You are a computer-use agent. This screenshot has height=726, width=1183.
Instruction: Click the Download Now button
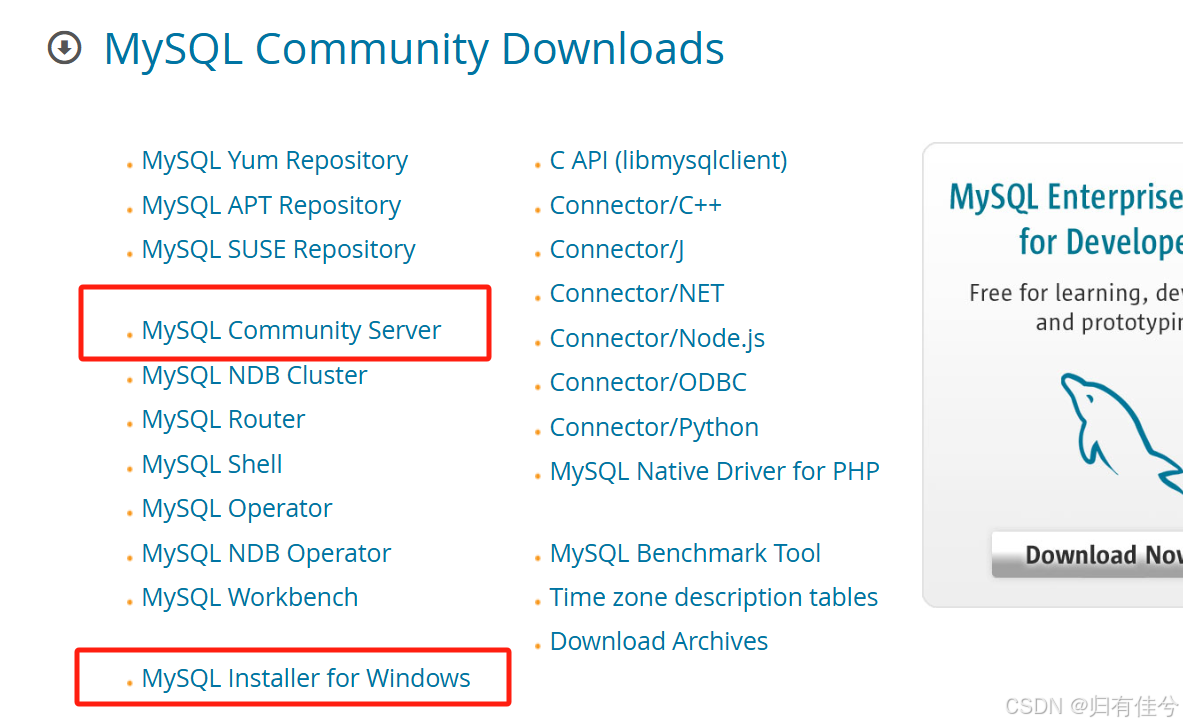click(1087, 555)
